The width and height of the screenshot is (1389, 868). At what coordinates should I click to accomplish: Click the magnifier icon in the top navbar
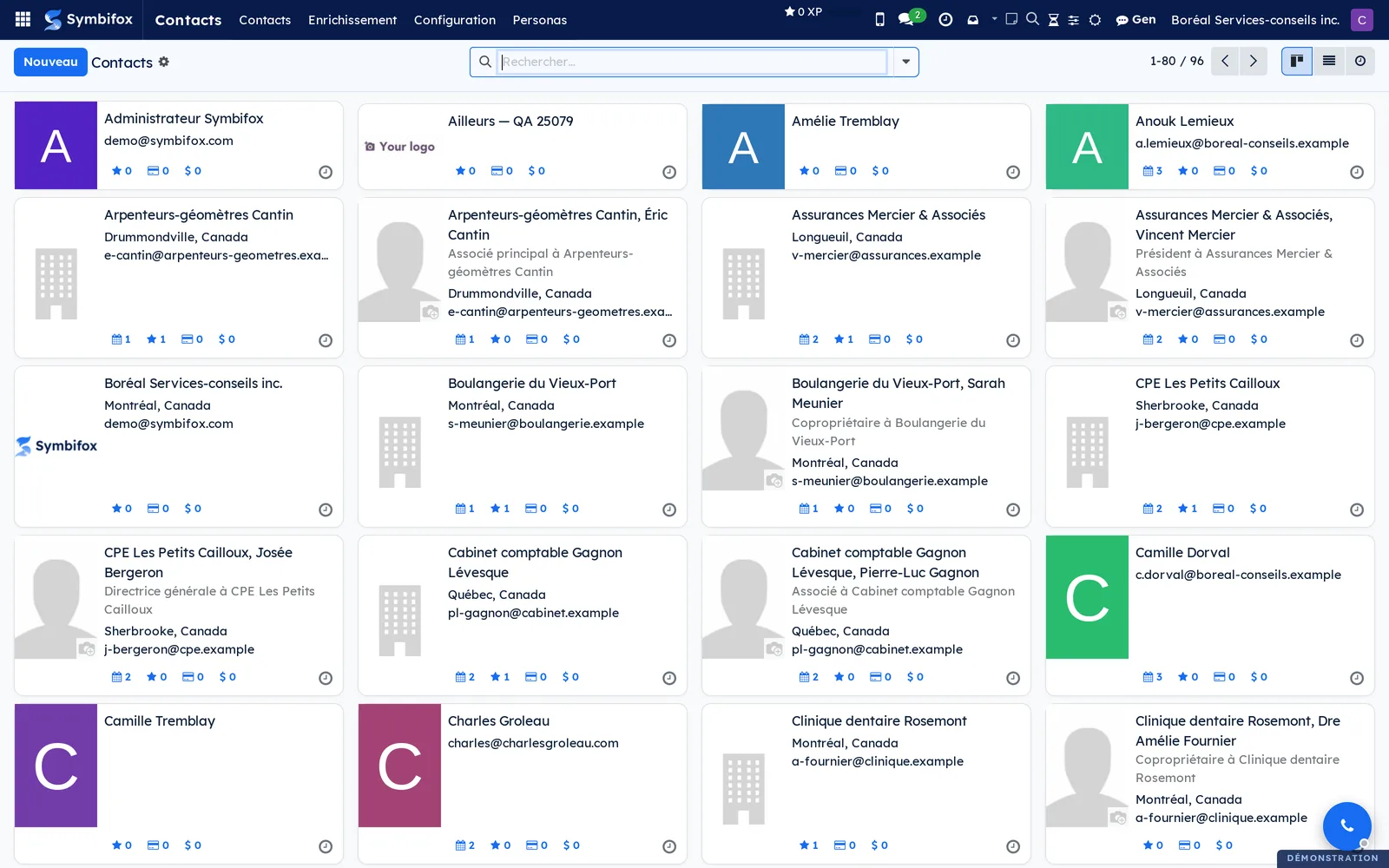[1032, 18]
